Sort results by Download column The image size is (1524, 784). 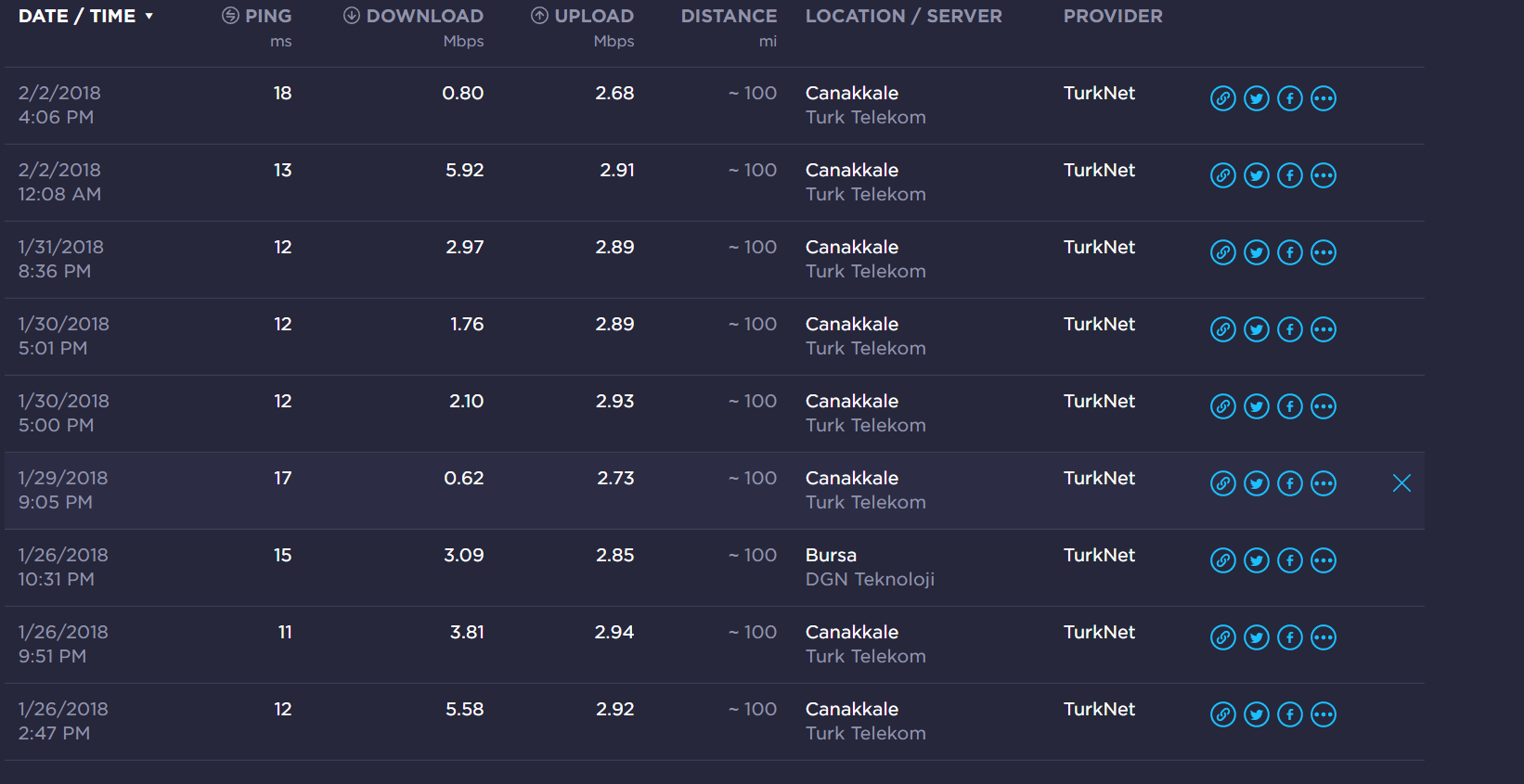pos(413,16)
